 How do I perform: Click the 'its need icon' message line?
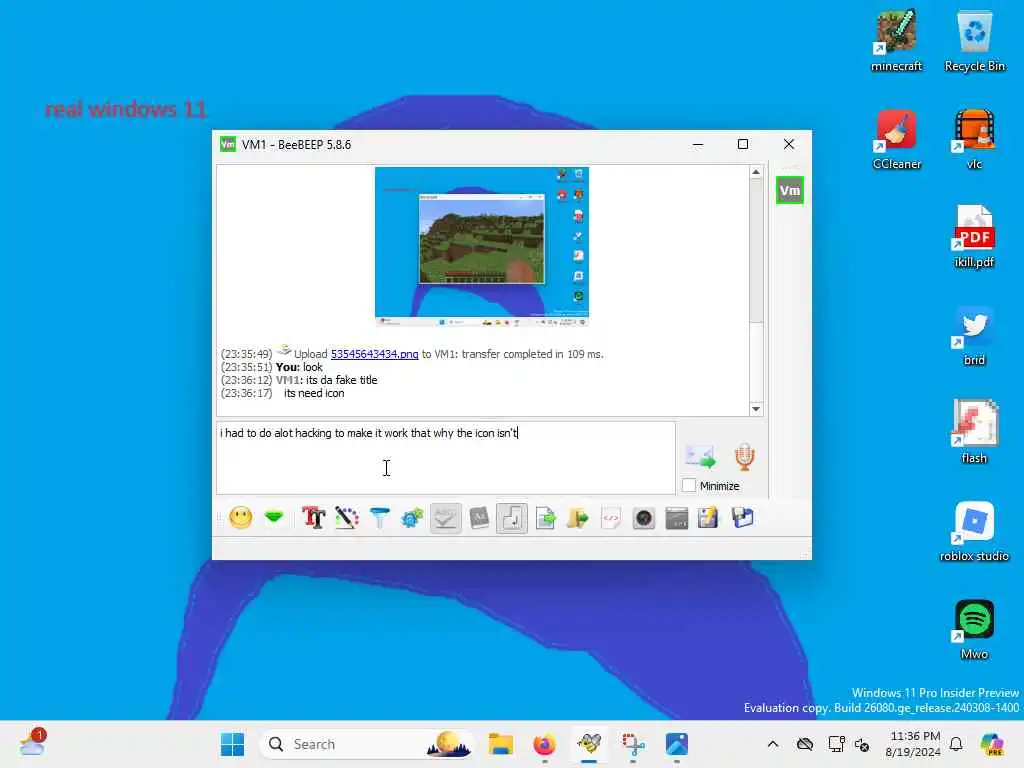[313, 393]
